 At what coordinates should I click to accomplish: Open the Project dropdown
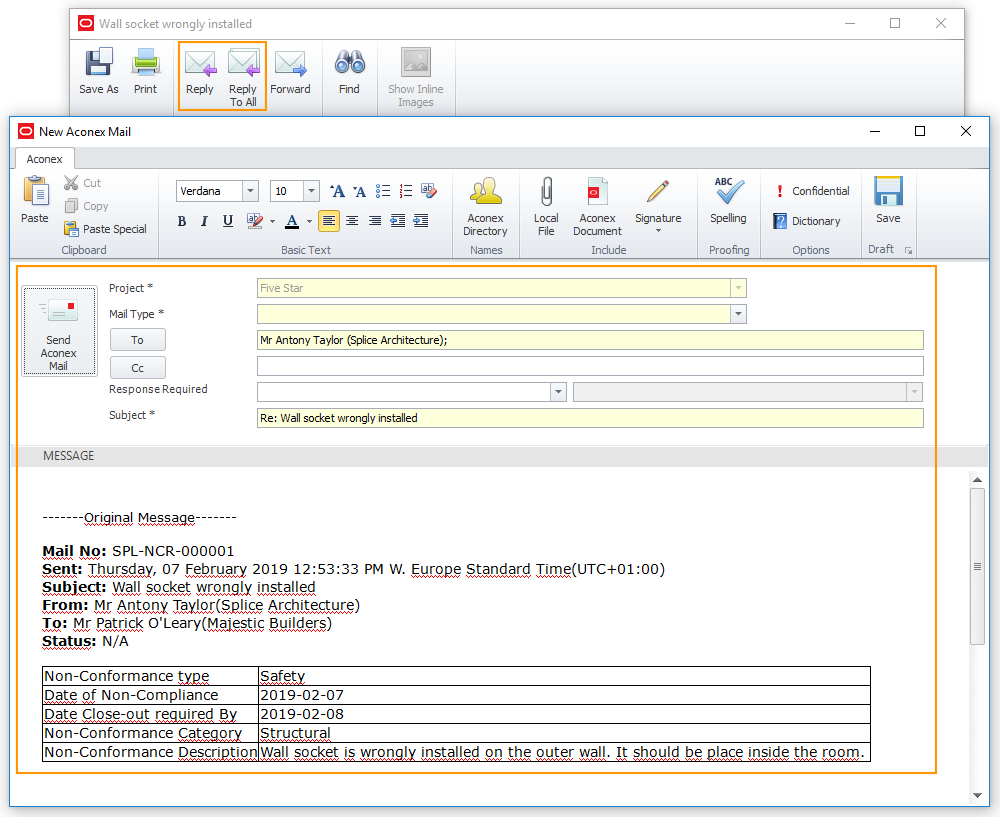pyautogui.click(x=739, y=288)
